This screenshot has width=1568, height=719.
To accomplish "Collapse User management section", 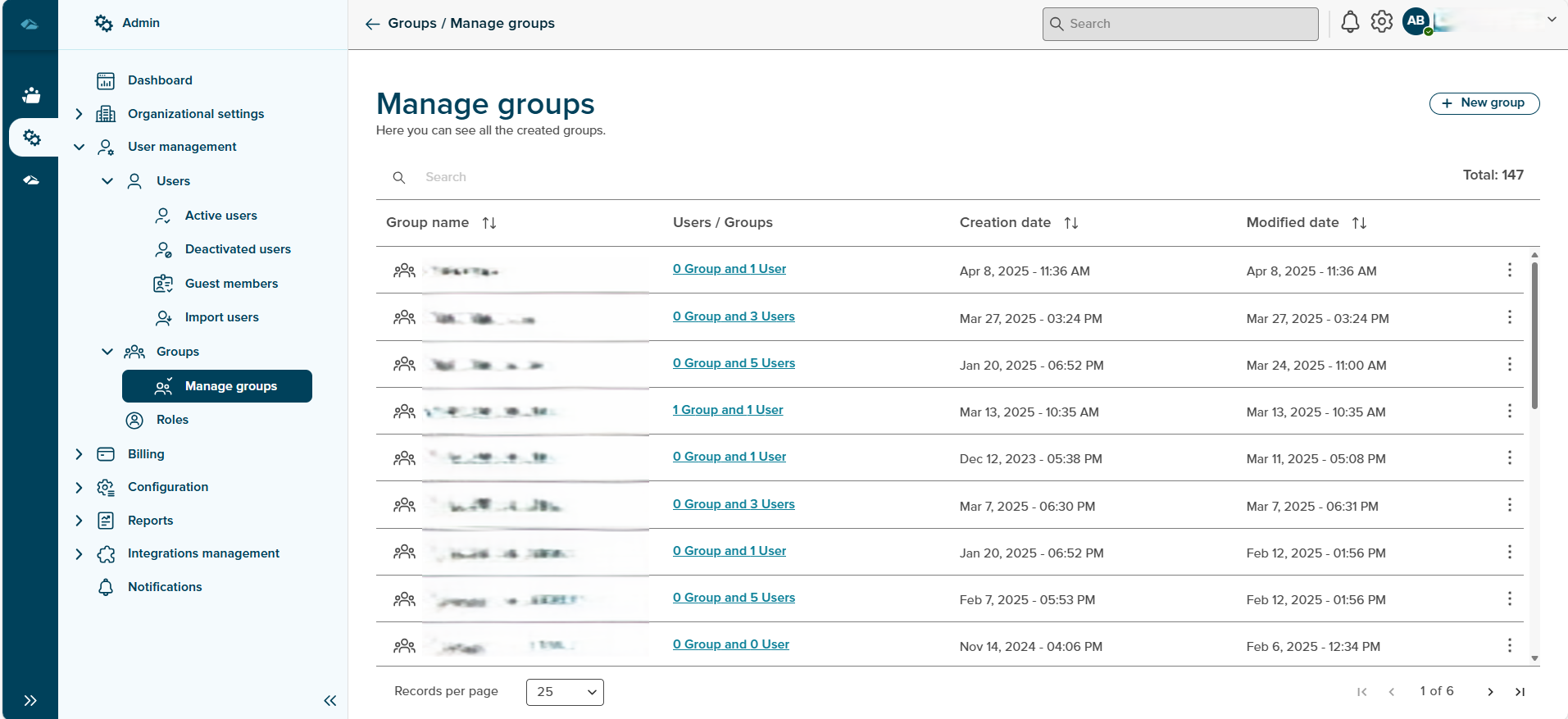I will click(x=79, y=147).
